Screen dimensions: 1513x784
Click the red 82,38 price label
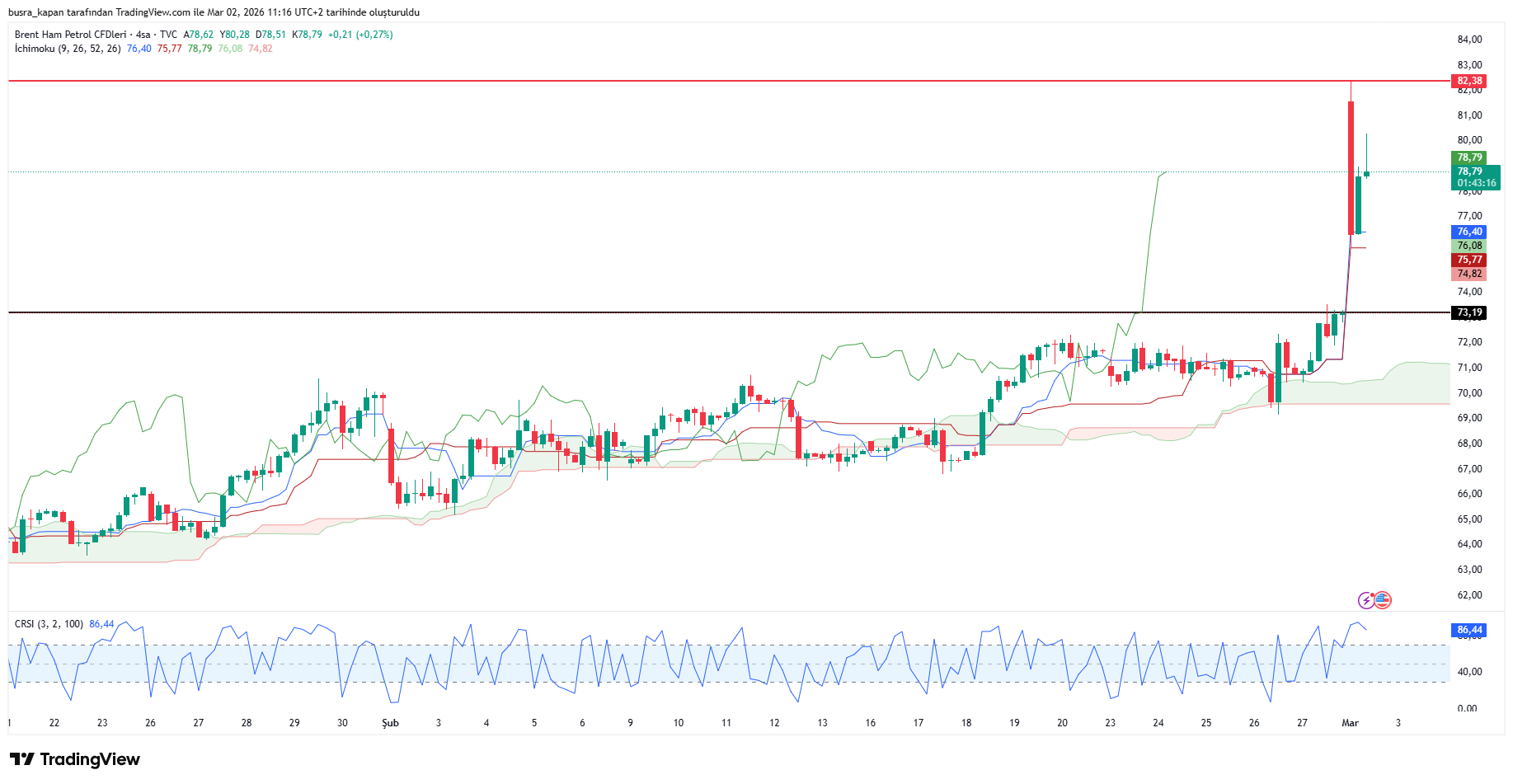[1468, 81]
